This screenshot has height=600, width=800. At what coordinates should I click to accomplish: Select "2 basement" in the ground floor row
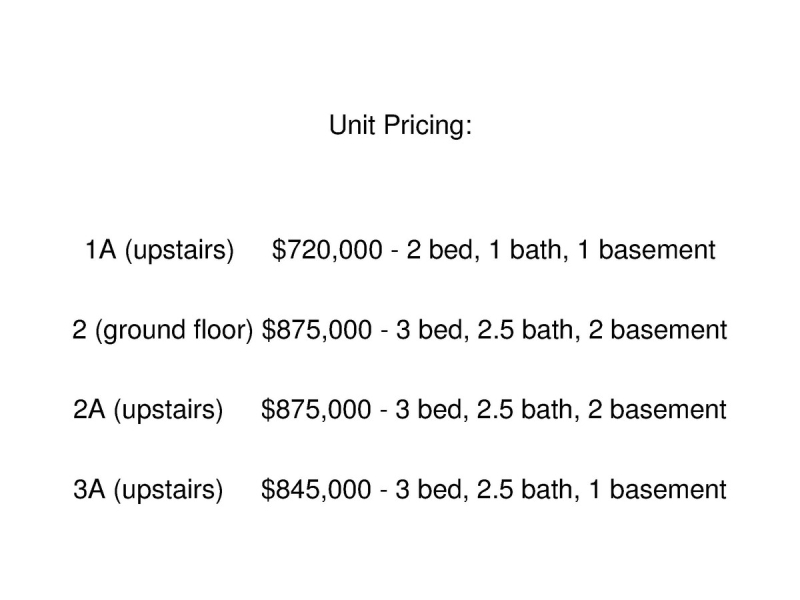[657, 330]
